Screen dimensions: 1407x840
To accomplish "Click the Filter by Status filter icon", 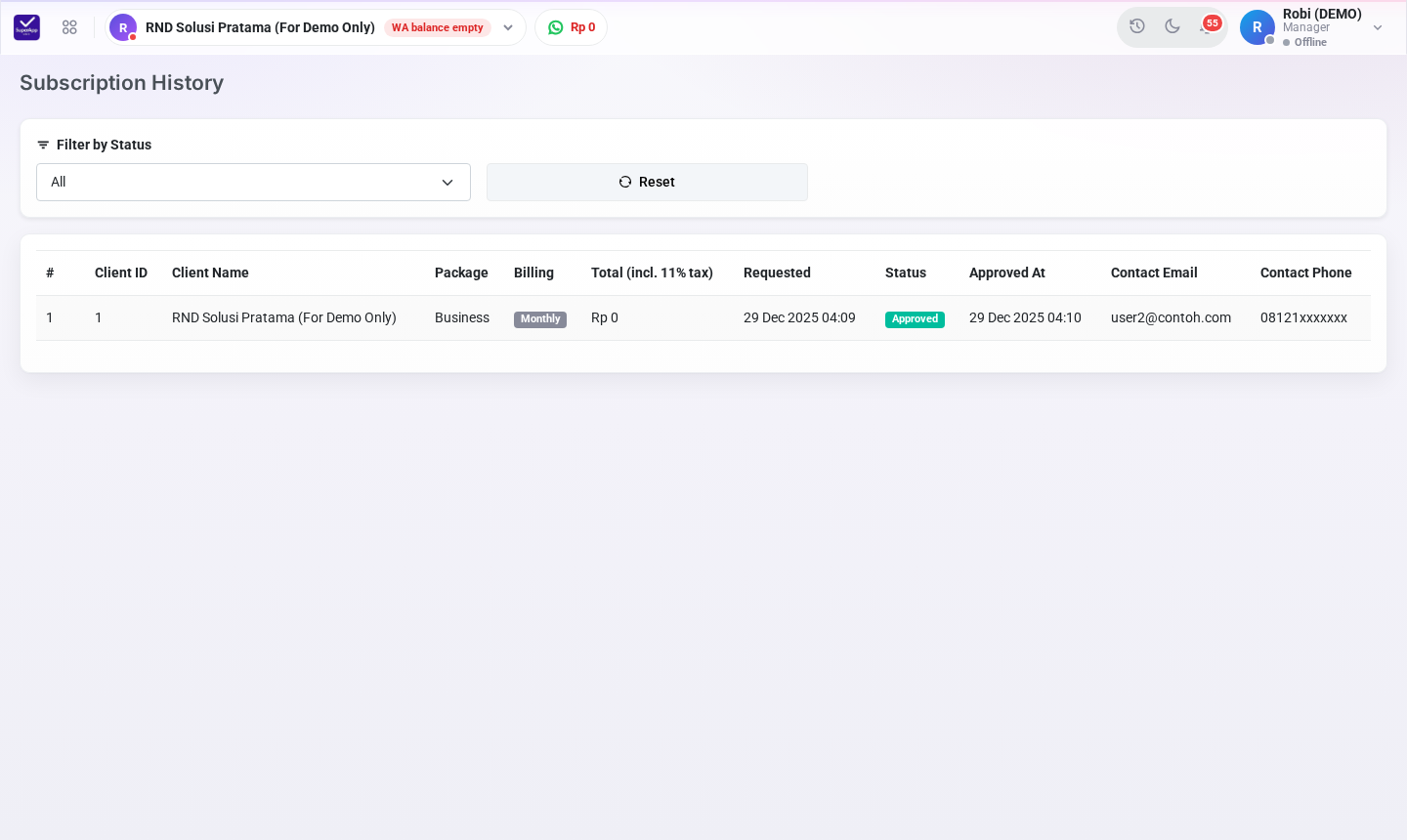I will tap(43, 145).
